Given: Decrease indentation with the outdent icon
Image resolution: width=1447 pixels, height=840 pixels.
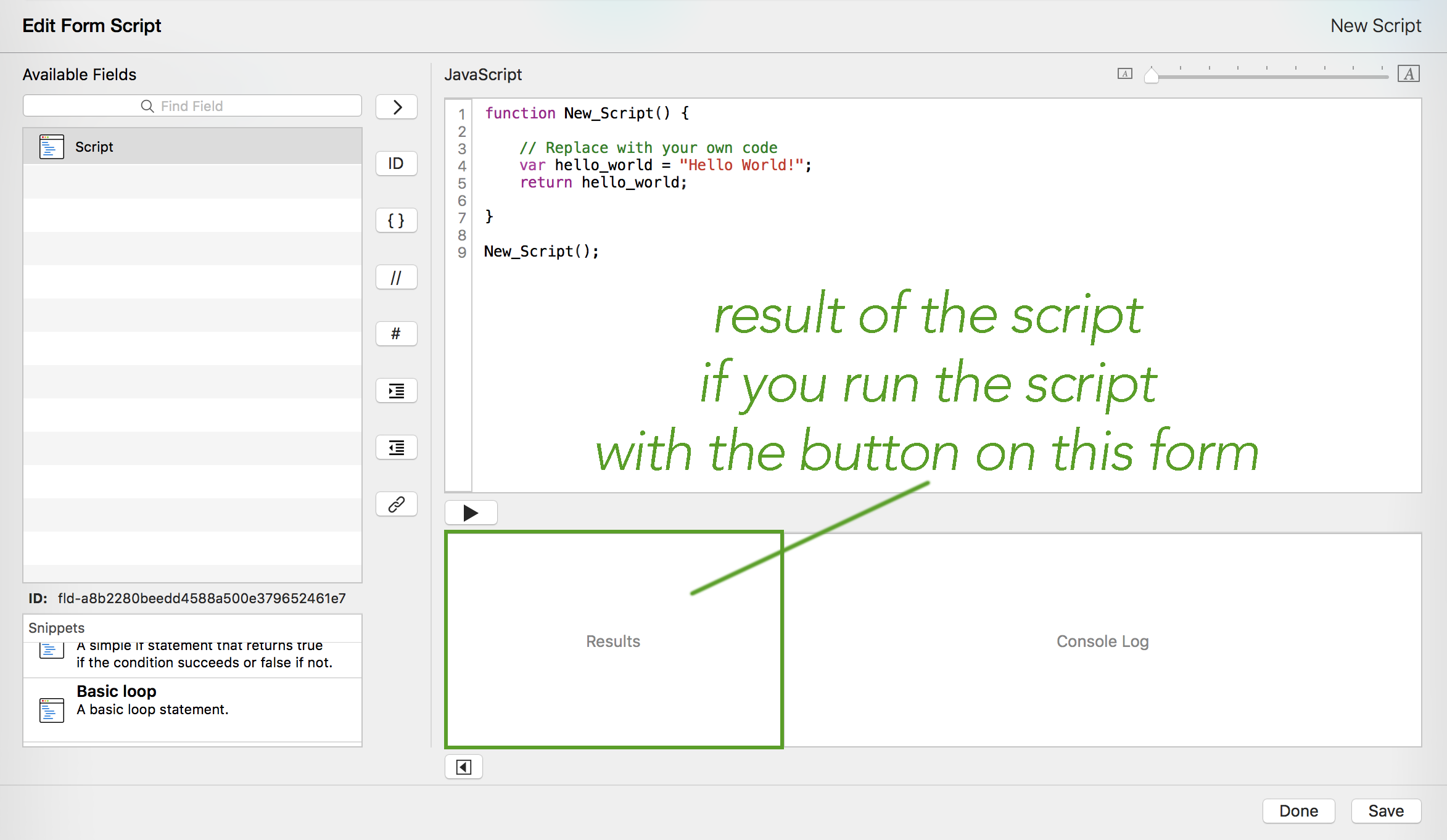Looking at the screenshot, I should pos(397,447).
